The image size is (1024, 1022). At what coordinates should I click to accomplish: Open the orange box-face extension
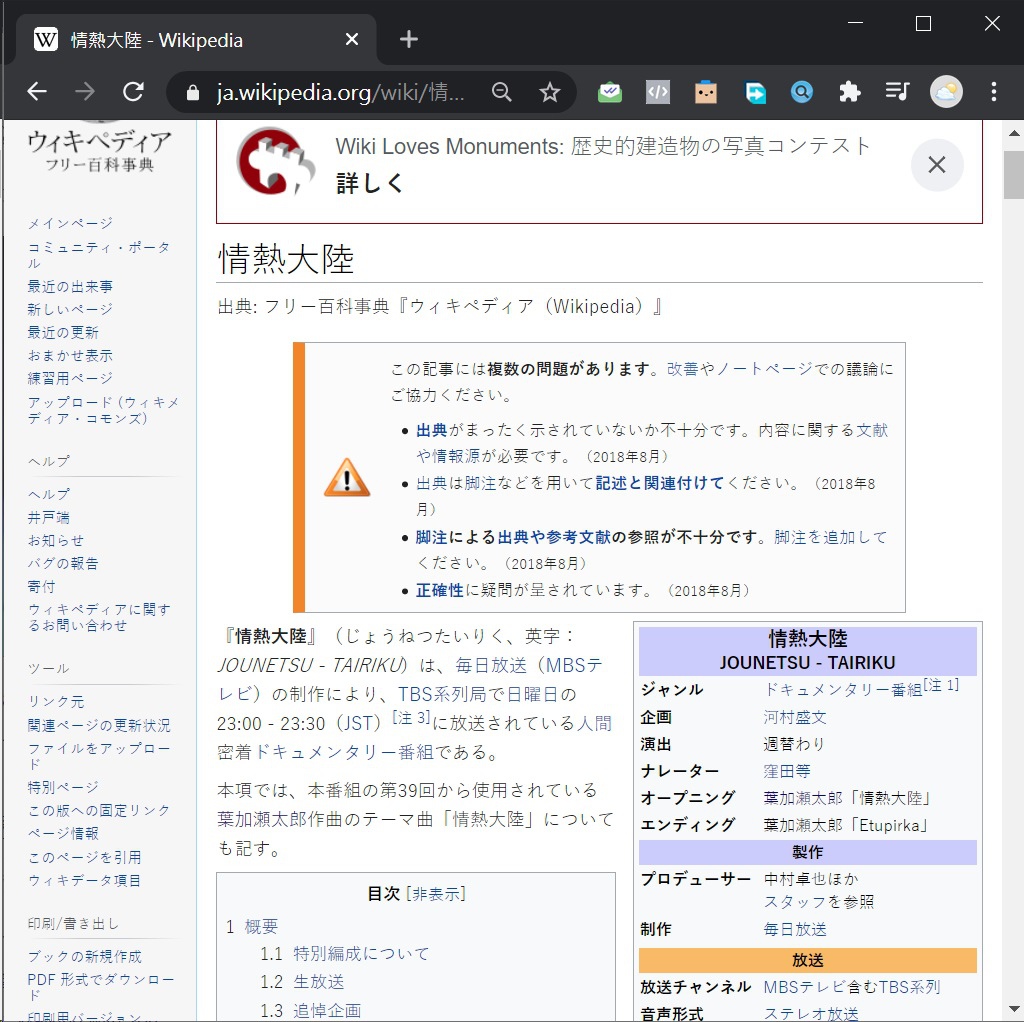(706, 92)
